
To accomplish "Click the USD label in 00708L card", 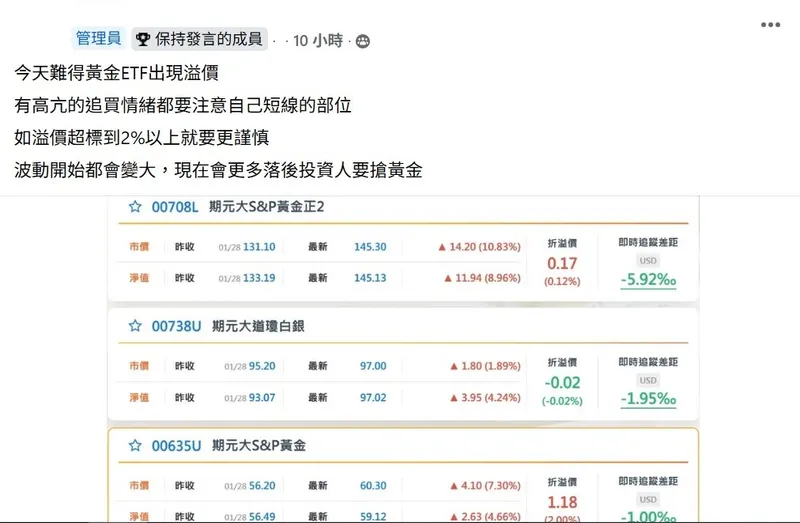I will point(648,261).
